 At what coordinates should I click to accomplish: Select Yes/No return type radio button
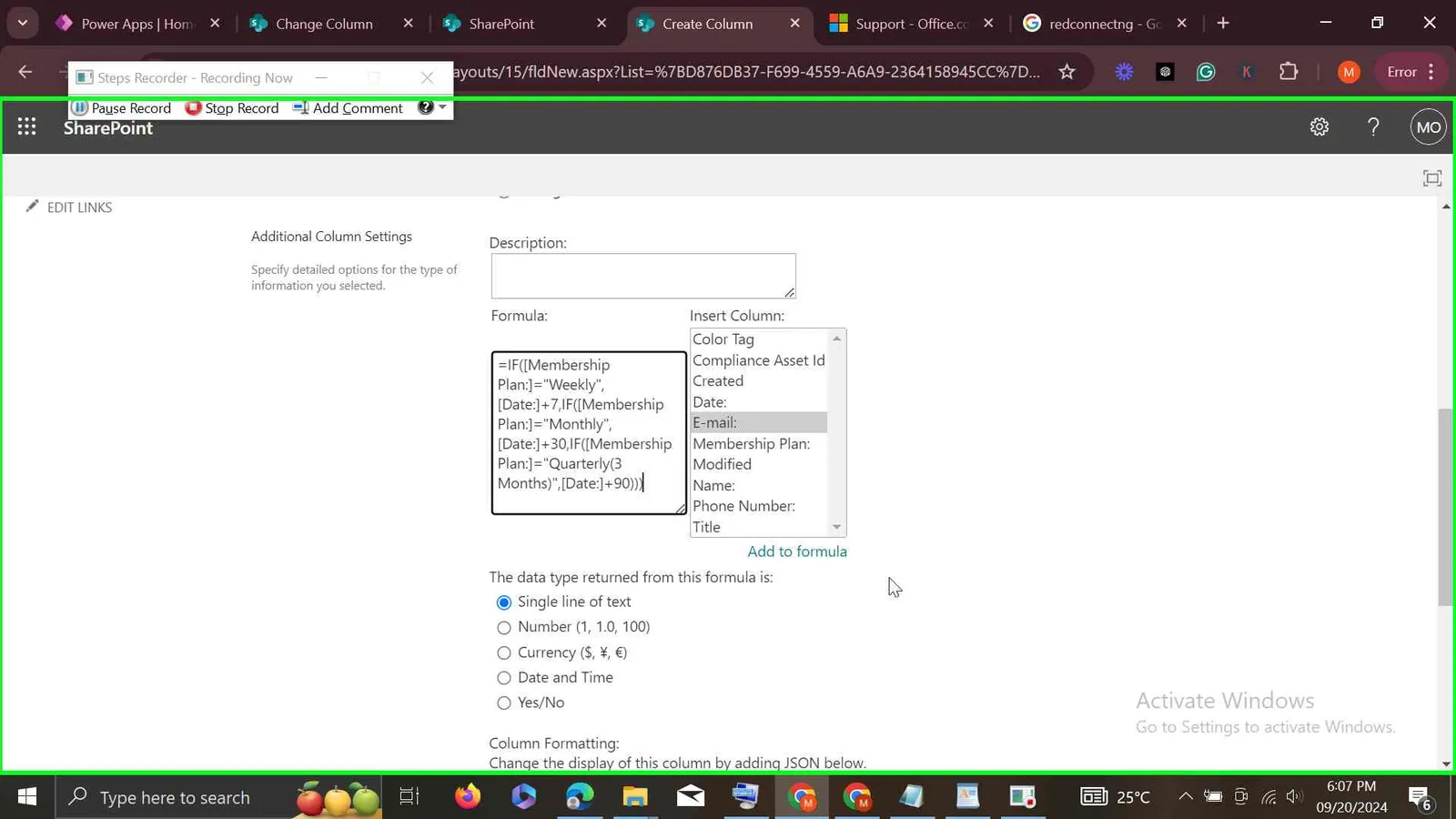coord(504,703)
